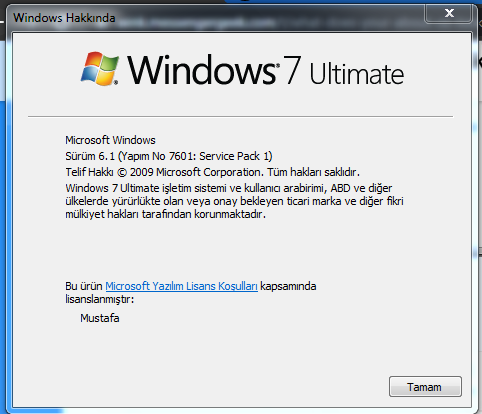
Task: Click the Windows 7 Ultimate heading
Action: [265, 70]
